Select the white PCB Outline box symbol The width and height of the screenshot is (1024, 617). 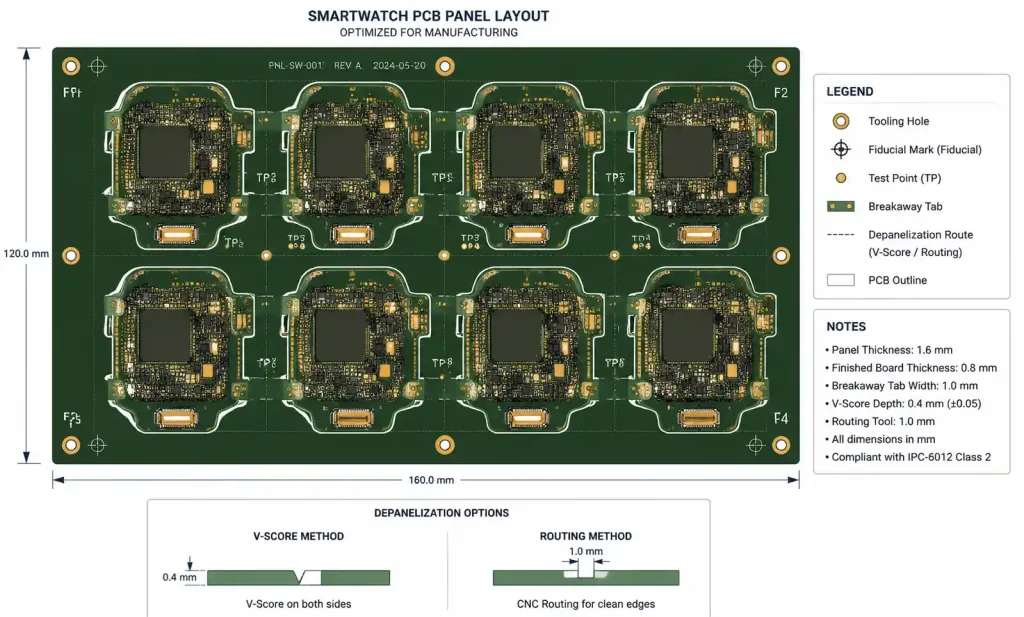[x=840, y=280]
